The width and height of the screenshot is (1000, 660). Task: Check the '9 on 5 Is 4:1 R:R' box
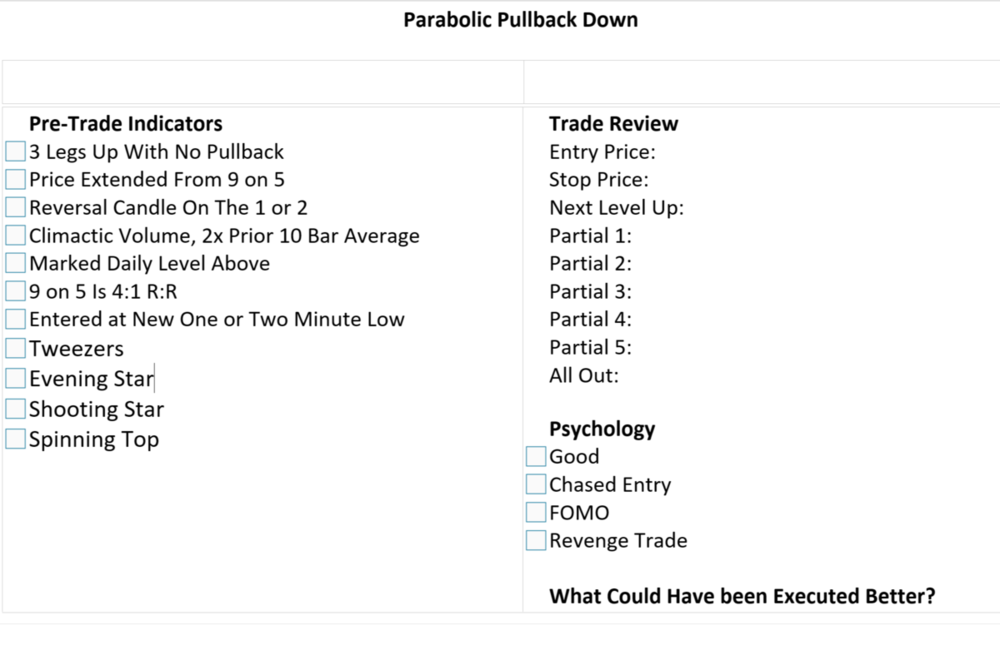pos(15,292)
